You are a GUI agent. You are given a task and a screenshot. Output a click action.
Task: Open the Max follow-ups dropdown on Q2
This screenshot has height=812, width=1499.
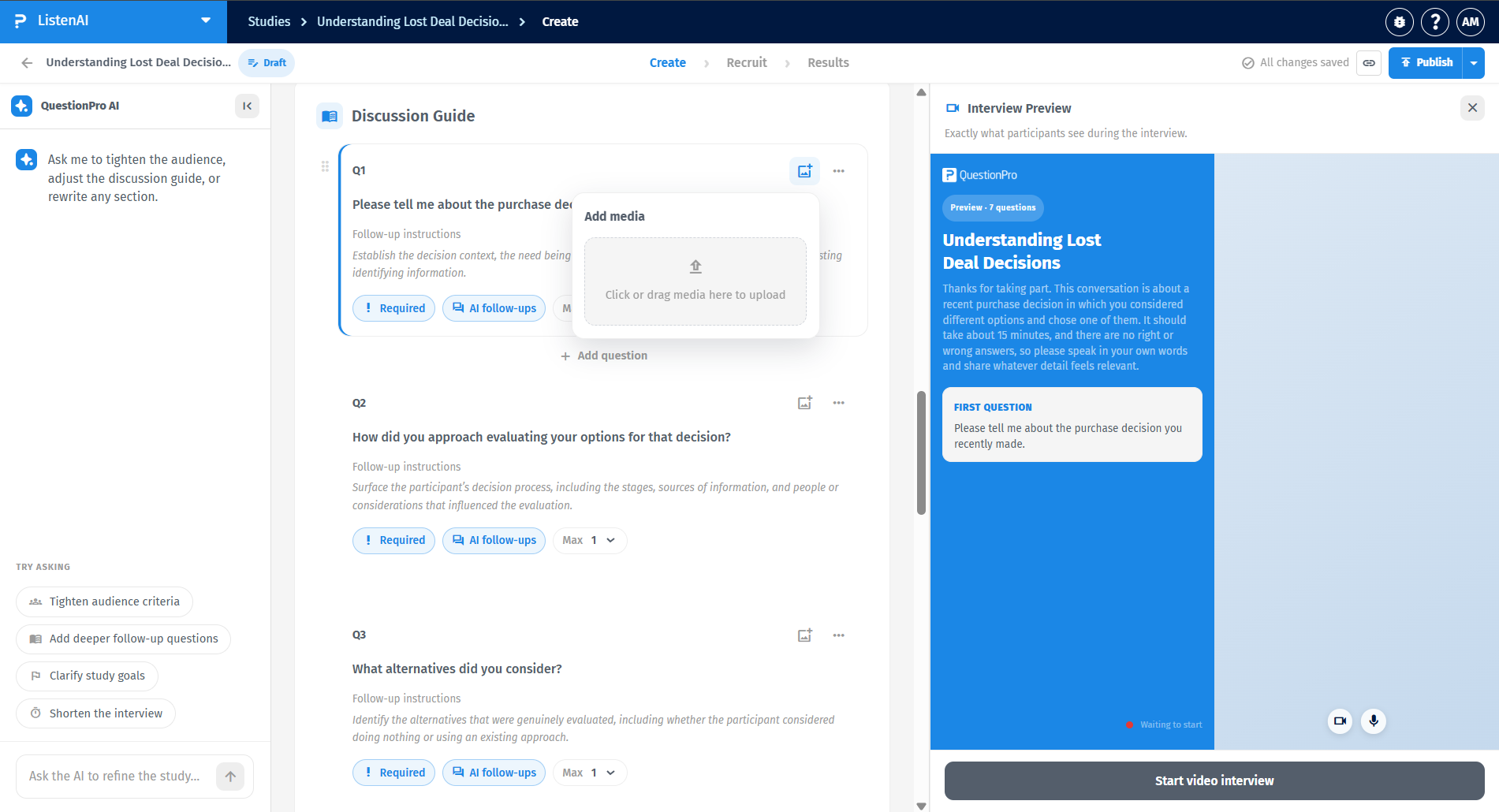click(590, 541)
